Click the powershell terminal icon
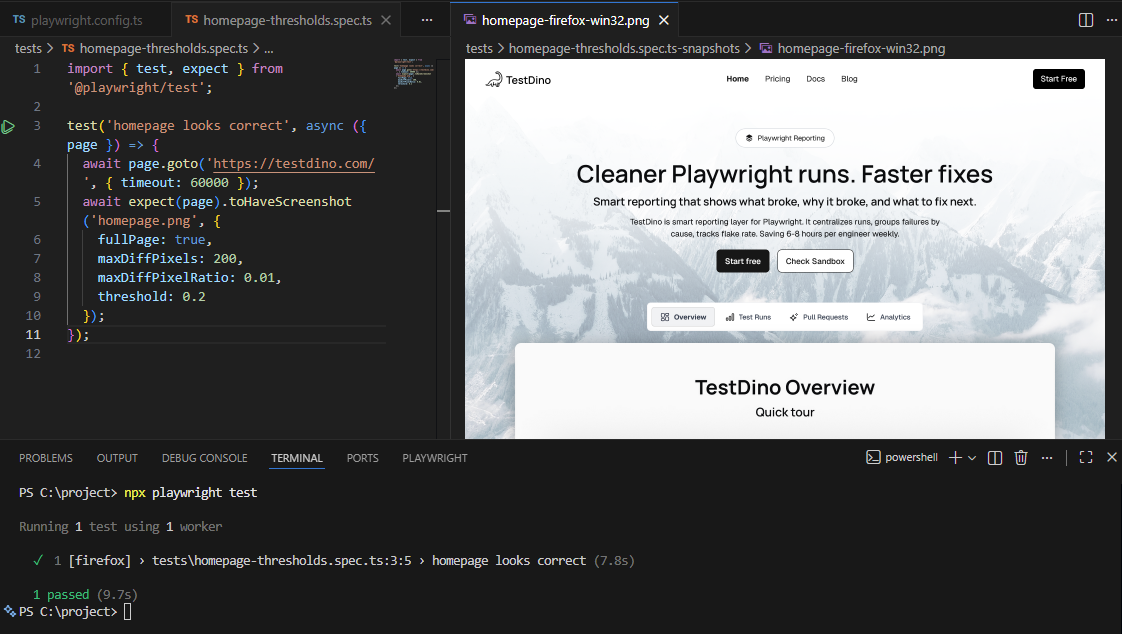1122x634 pixels. (x=872, y=458)
